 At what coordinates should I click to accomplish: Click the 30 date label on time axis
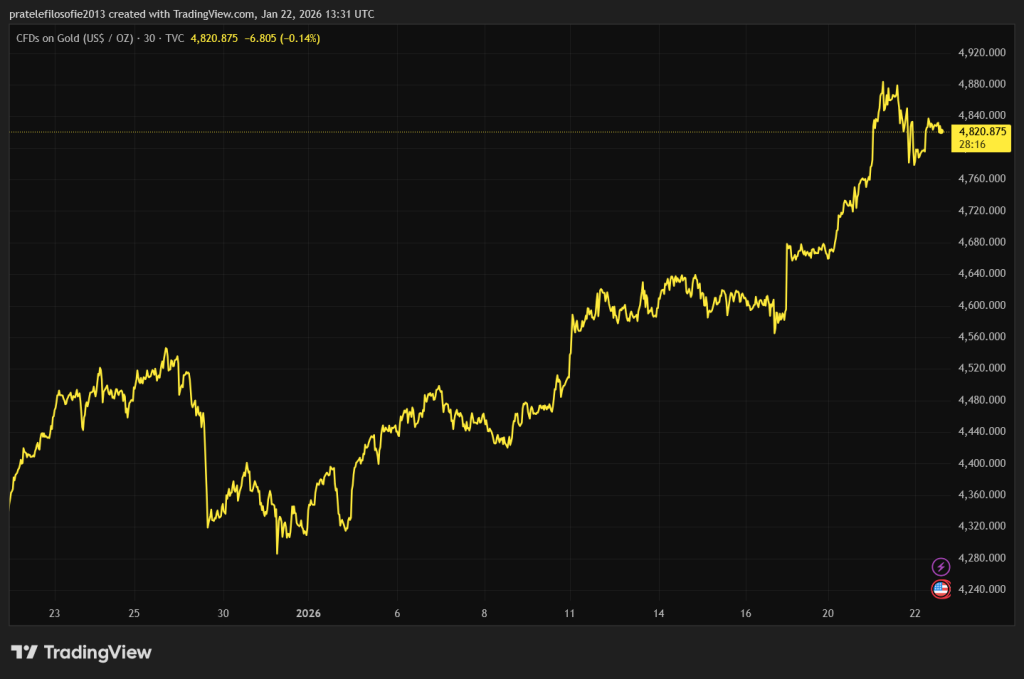pos(223,613)
